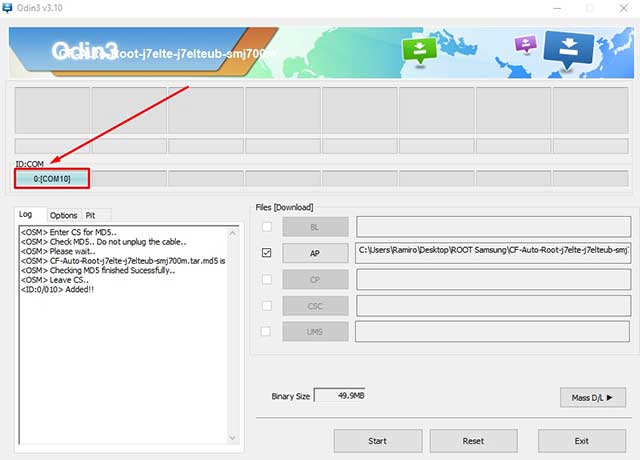Click the green download icon in banner
640x460 pixels.
click(x=419, y=51)
